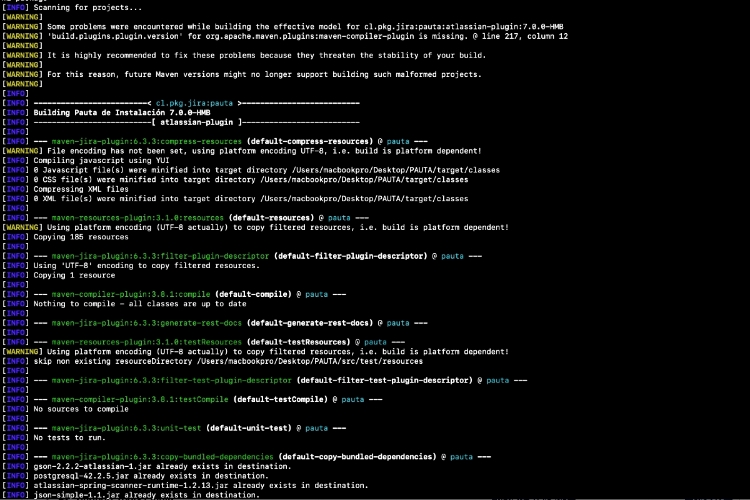
Task: Click 'Nothing to compile - all classes' line
Action: click(x=140, y=304)
